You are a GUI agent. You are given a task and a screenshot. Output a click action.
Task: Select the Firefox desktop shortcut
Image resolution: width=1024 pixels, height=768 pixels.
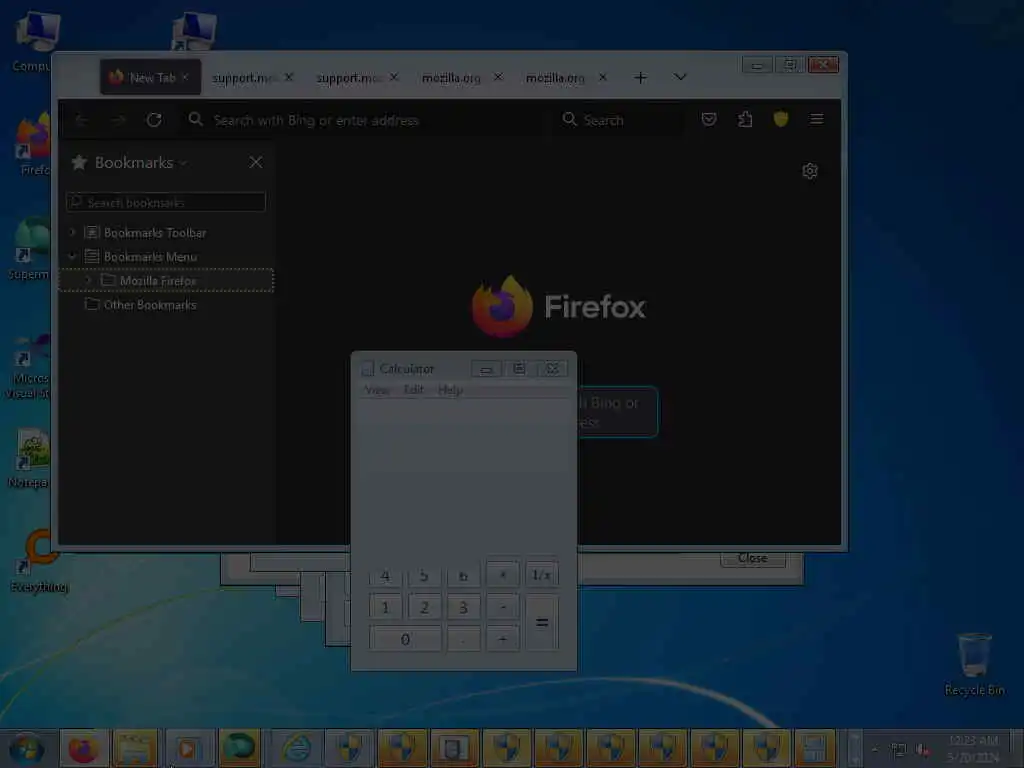pyautogui.click(x=33, y=145)
